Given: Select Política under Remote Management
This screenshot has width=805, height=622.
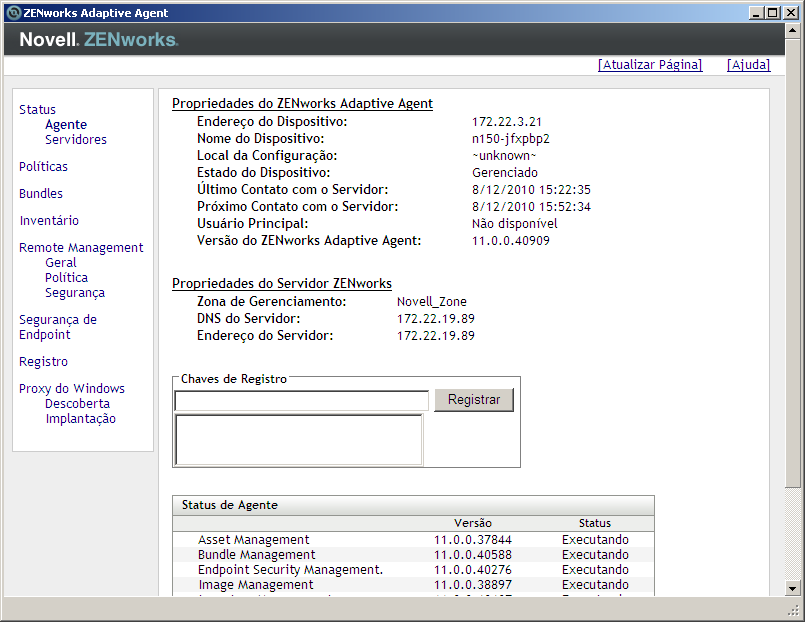Looking at the screenshot, I should pyautogui.click(x=66, y=277).
